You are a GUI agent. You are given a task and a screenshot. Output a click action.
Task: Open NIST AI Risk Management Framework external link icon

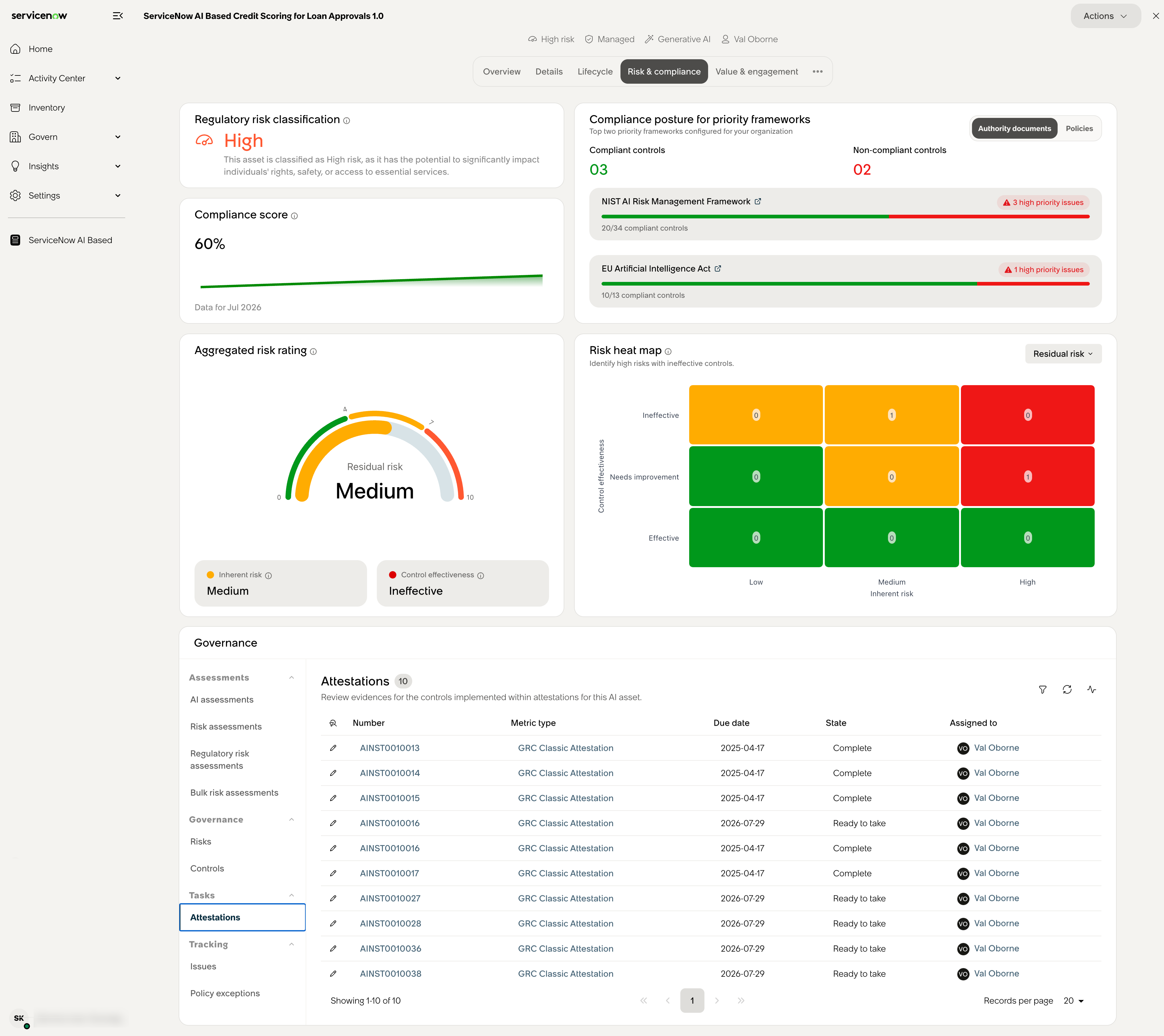pos(758,202)
